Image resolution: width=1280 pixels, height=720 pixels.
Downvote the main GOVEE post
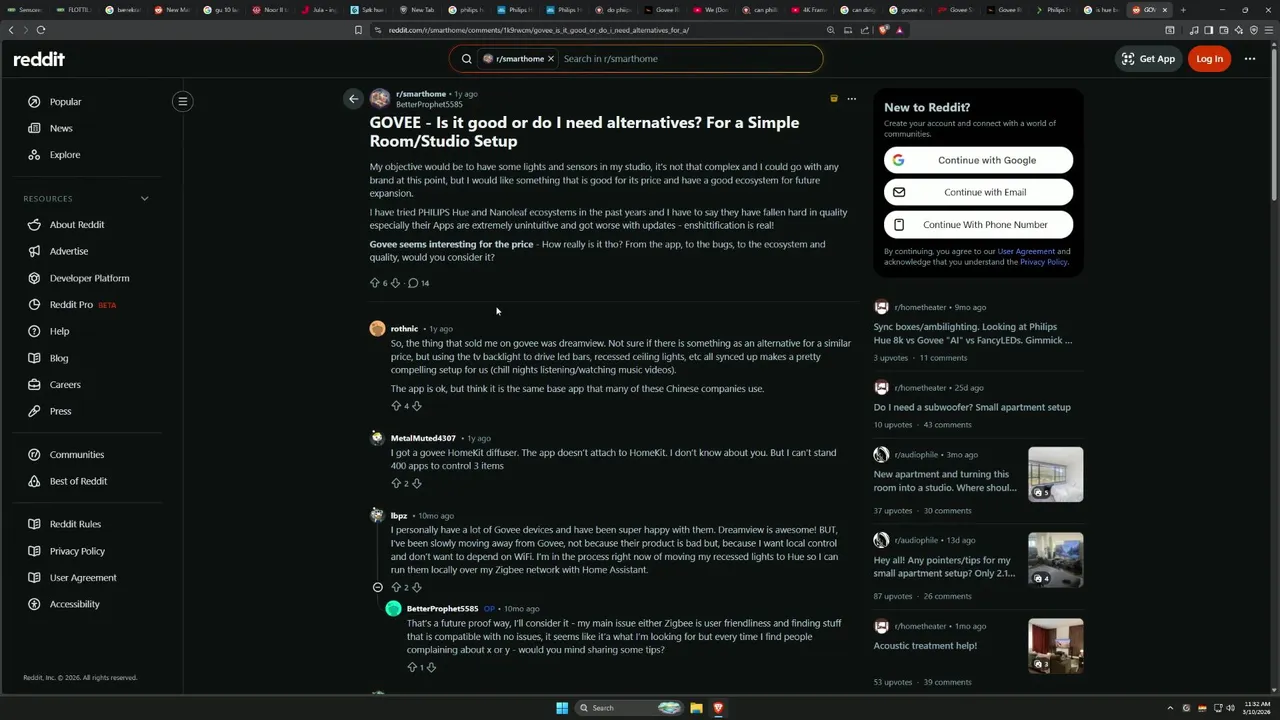point(395,283)
